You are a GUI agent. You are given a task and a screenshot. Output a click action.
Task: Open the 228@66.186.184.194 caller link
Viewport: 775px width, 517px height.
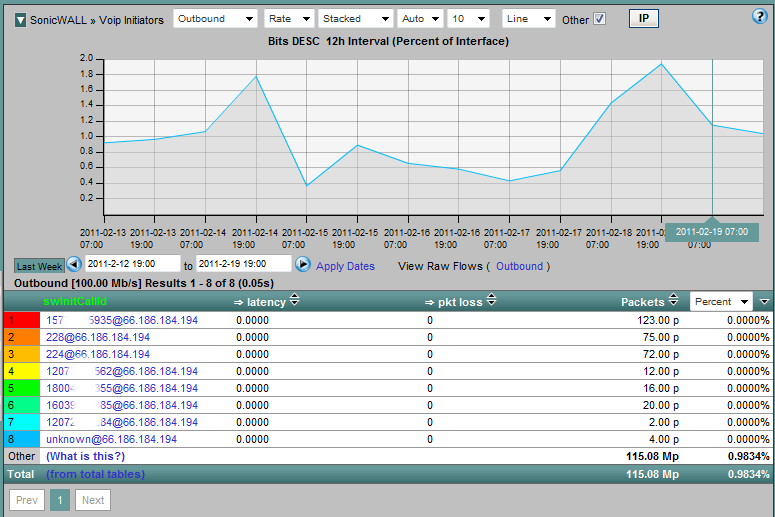[98, 338]
